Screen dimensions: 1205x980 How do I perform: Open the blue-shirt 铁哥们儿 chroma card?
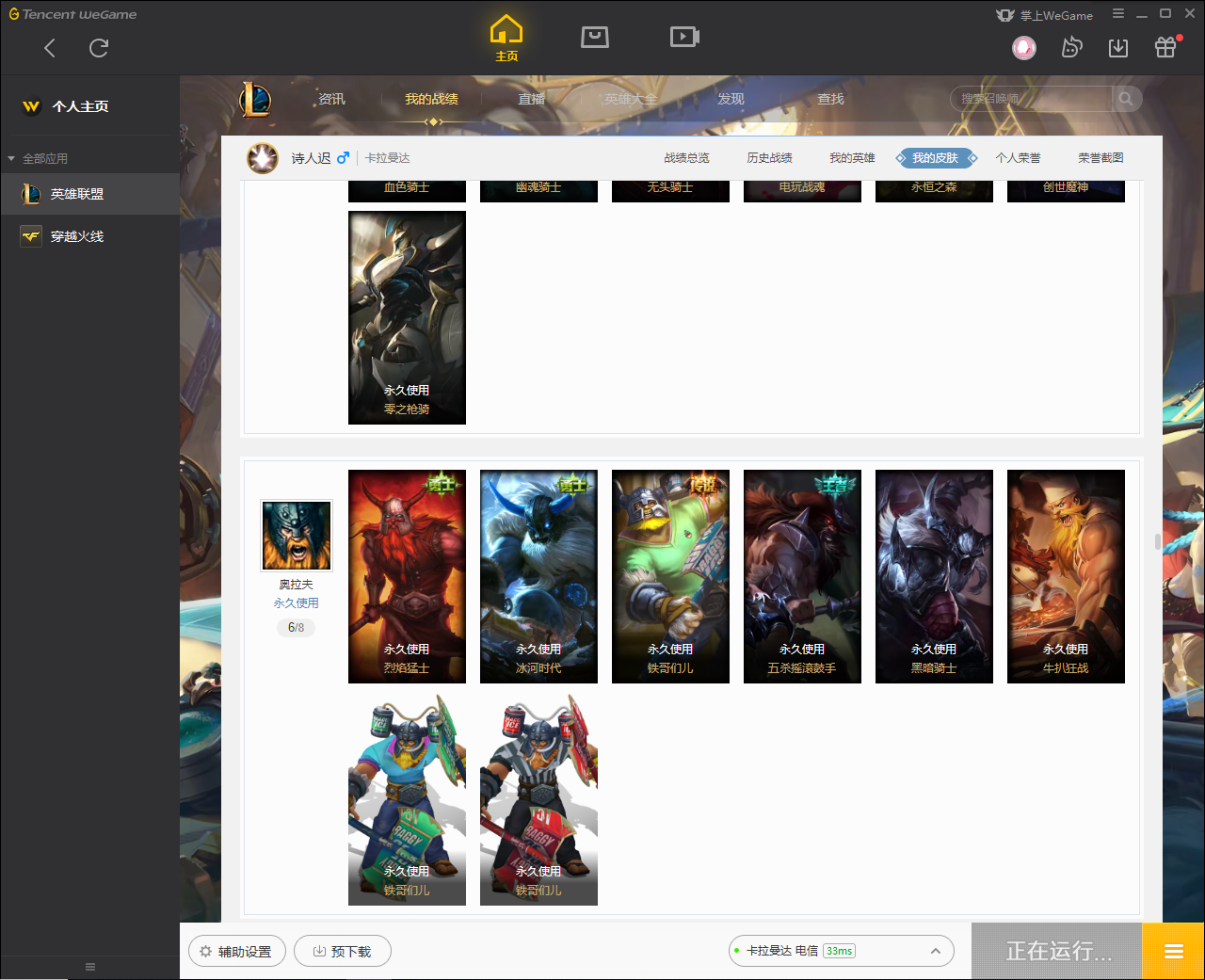pyautogui.click(x=407, y=798)
